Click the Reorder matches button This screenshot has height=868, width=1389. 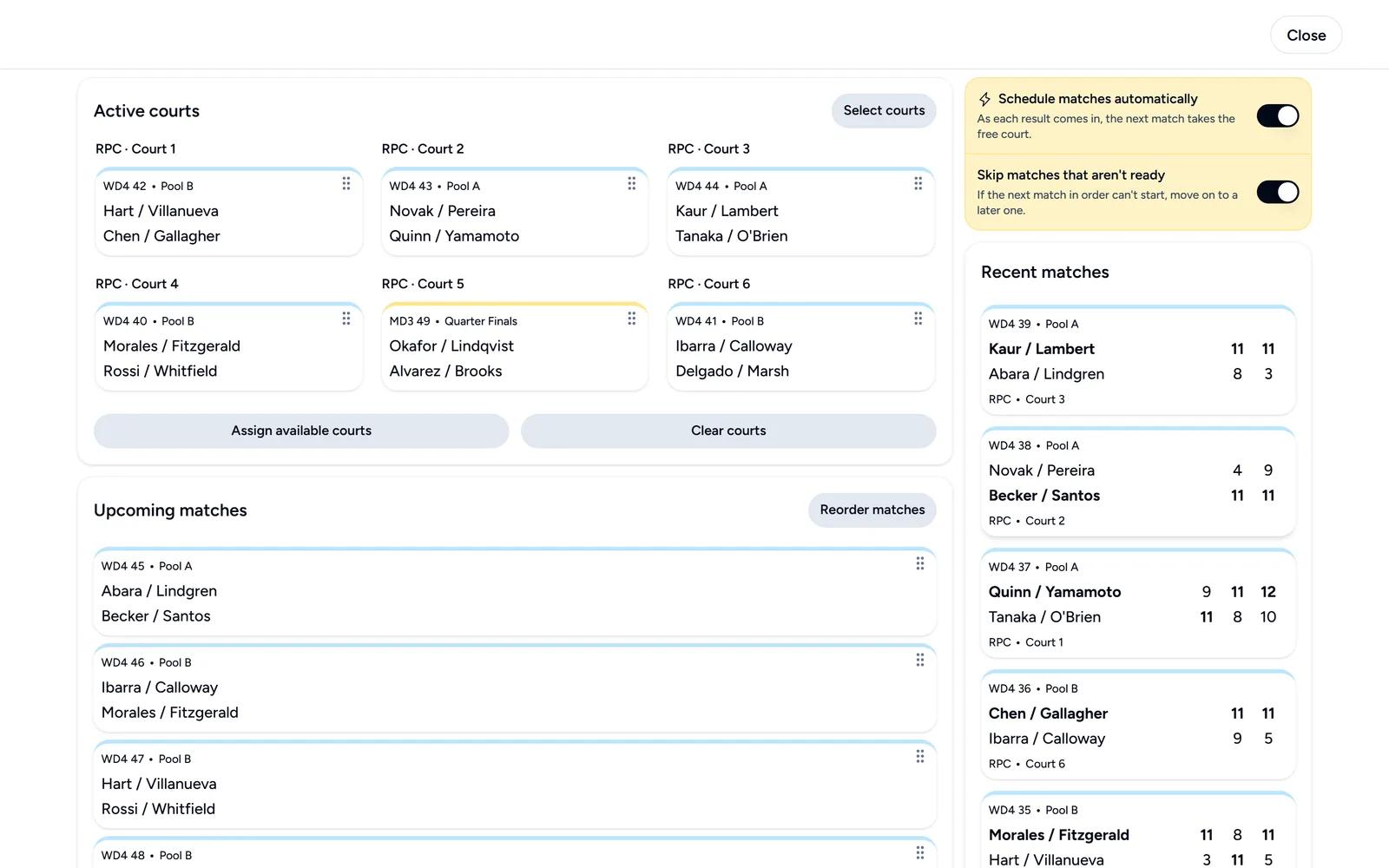[872, 510]
